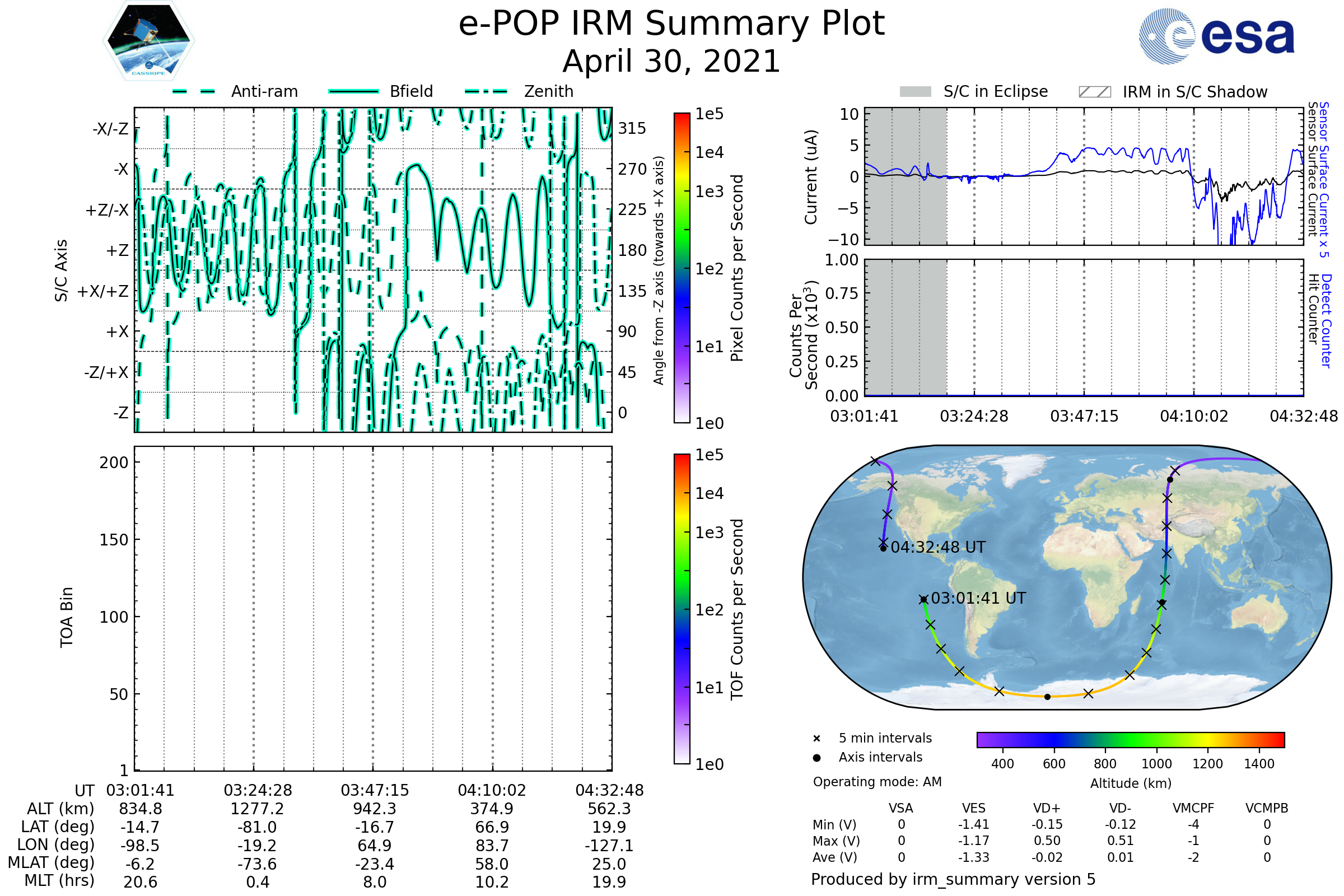Click the Sensor Surface Current x 5 label
The image size is (1344, 896).
pos(1324,179)
